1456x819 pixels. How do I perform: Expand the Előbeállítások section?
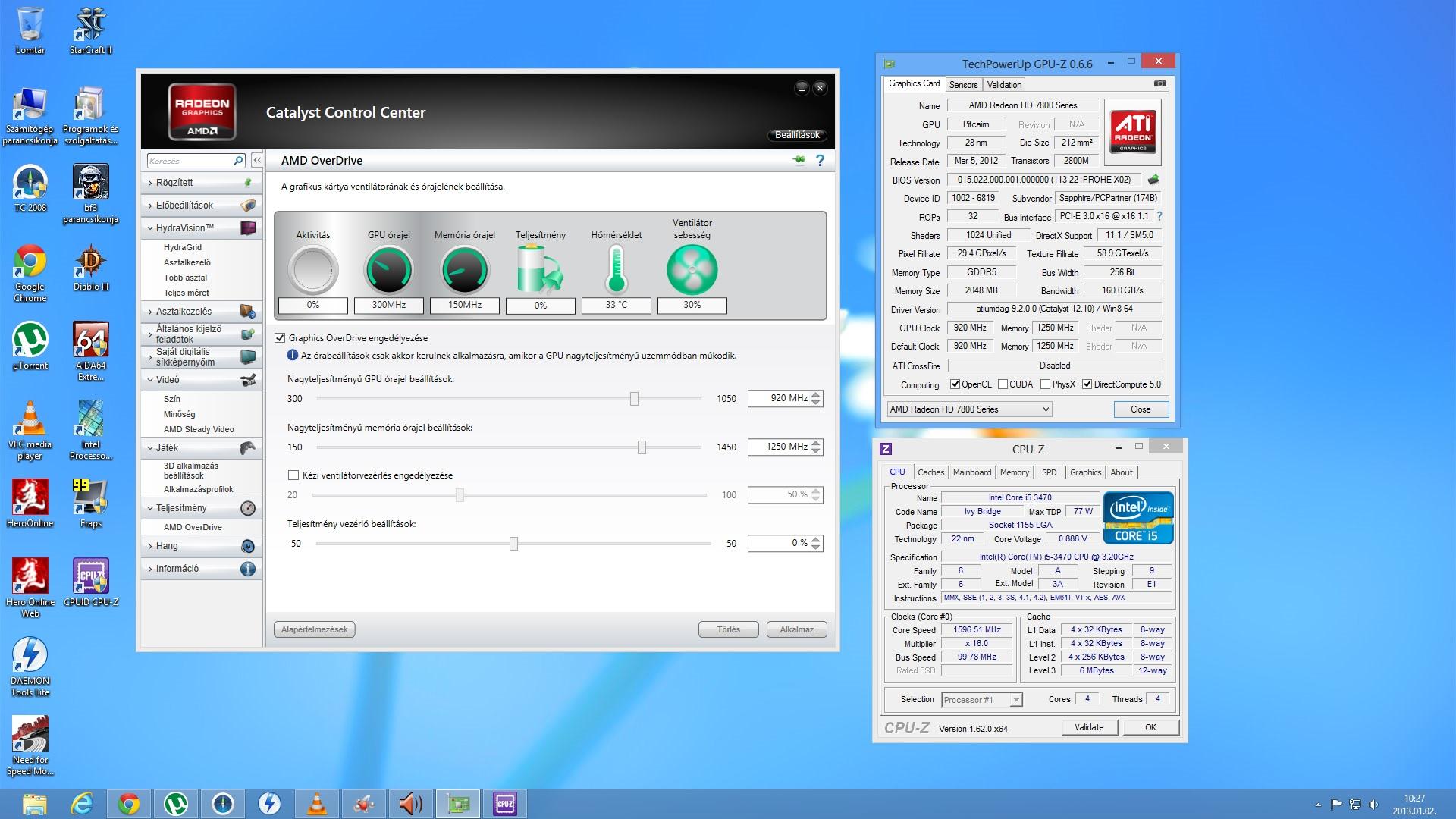(x=202, y=206)
